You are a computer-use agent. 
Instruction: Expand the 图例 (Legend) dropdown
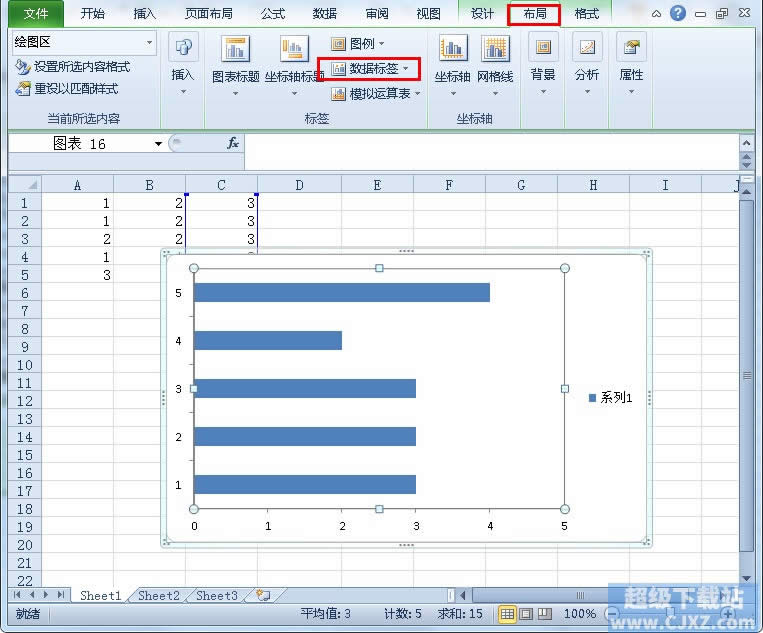(358, 44)
